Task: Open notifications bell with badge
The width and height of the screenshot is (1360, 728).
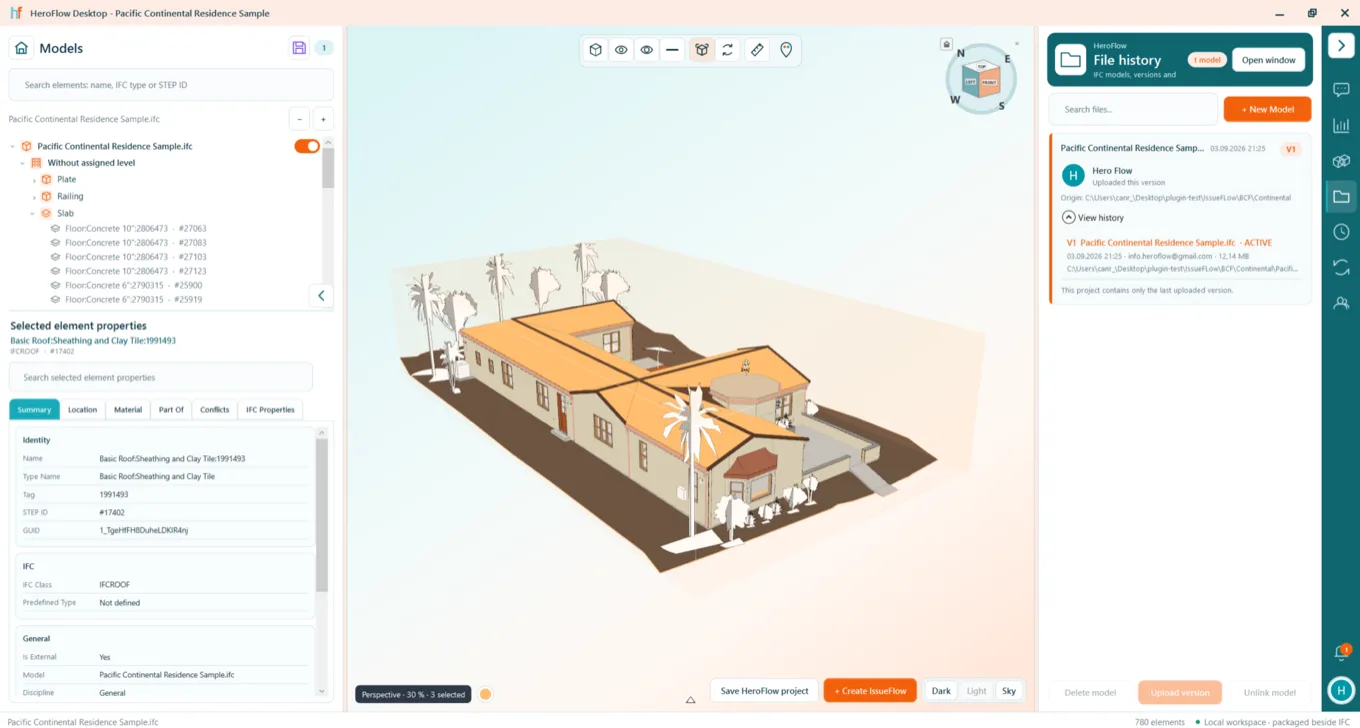Action: click(x=1341, y=653)
